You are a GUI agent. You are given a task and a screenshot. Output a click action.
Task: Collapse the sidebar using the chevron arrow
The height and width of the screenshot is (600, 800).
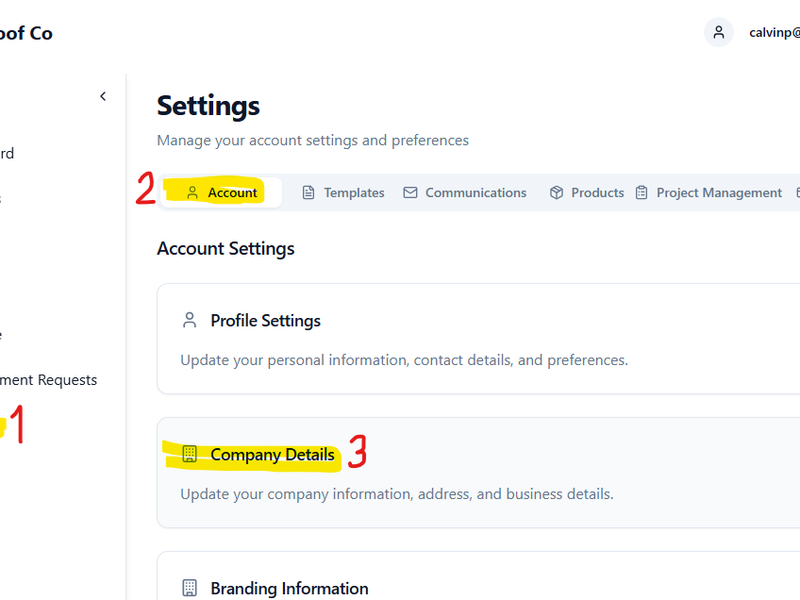tap(103, 95)
